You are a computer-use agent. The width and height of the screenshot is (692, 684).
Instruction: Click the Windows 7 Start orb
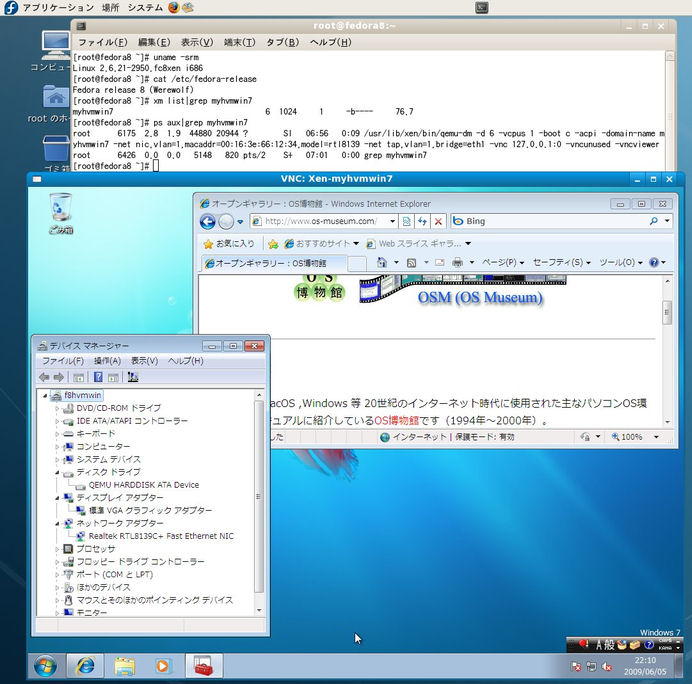[45, 666]
